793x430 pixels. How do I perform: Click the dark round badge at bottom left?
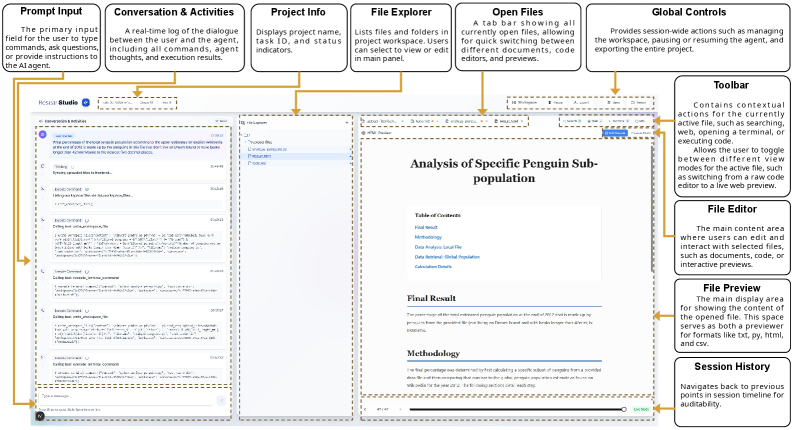(40, 416)
